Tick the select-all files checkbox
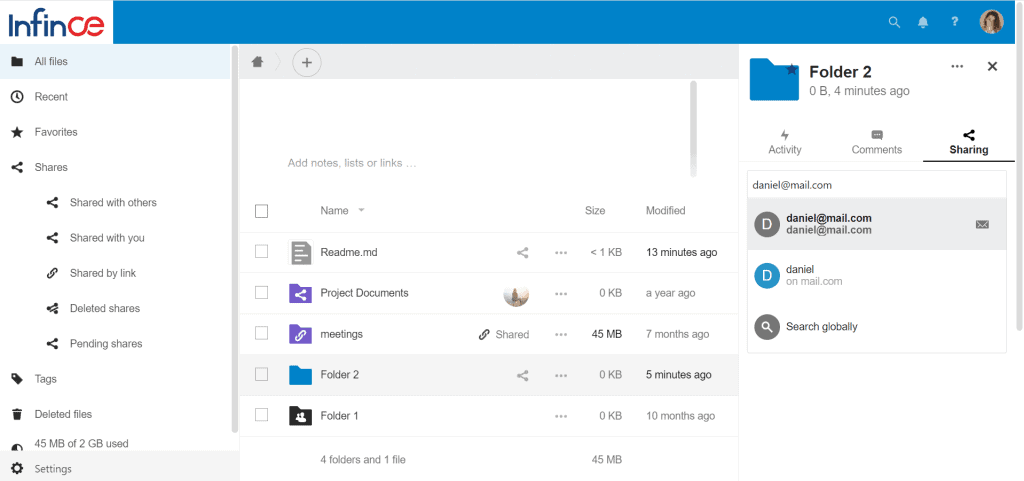This screenshot has height=481, width=1024. (262, 211)
